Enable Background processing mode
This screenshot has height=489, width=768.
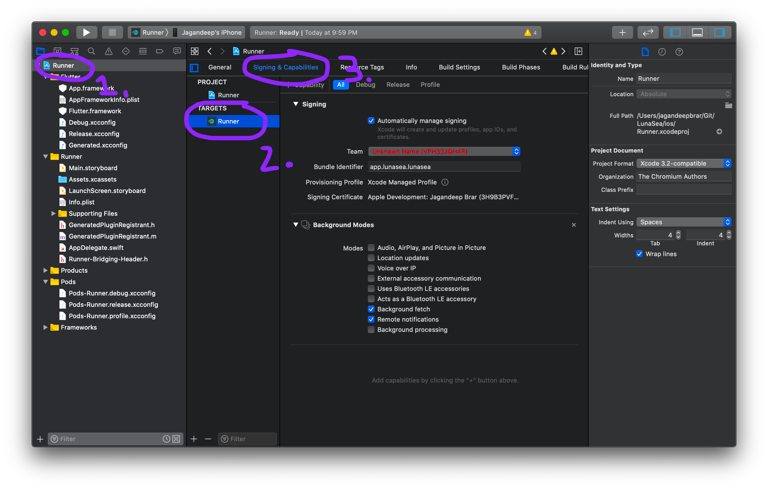pyautogui.click(x=371, y=330)
